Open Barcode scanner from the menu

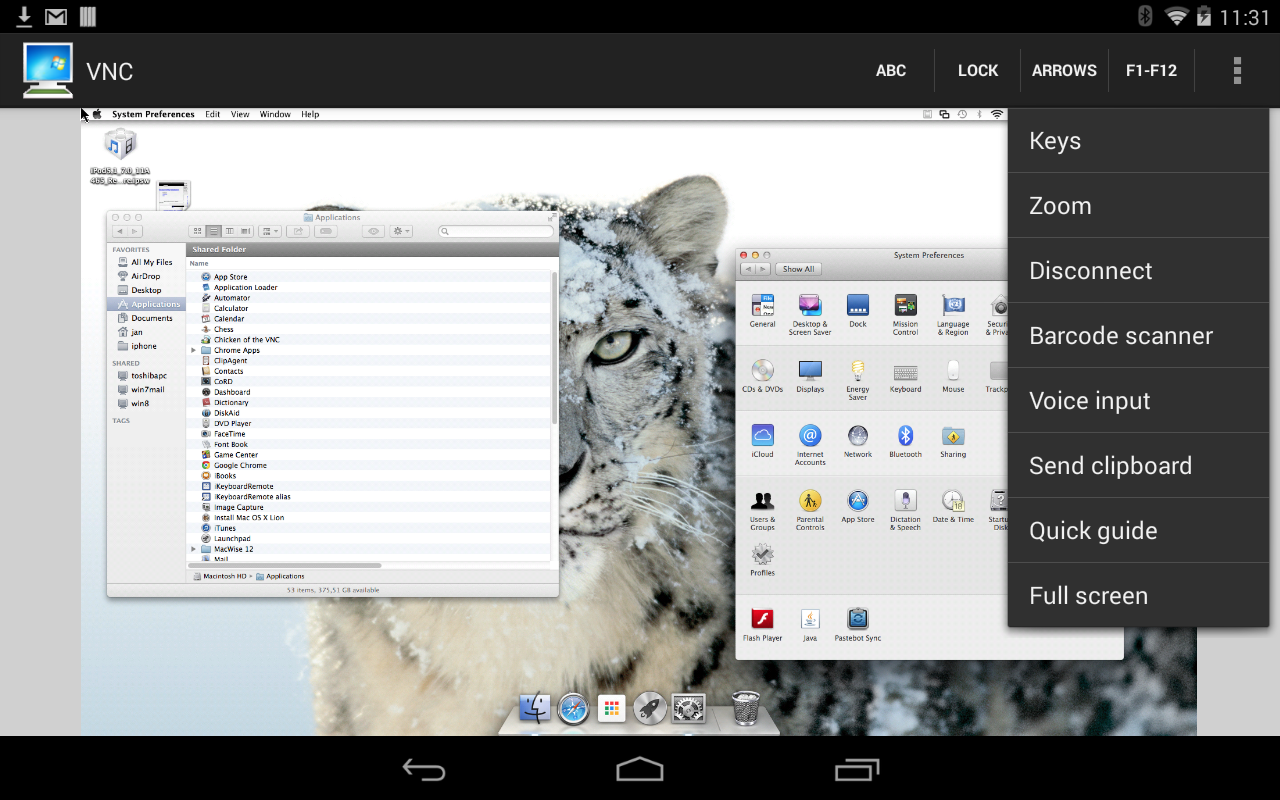tap(1138, 336)
